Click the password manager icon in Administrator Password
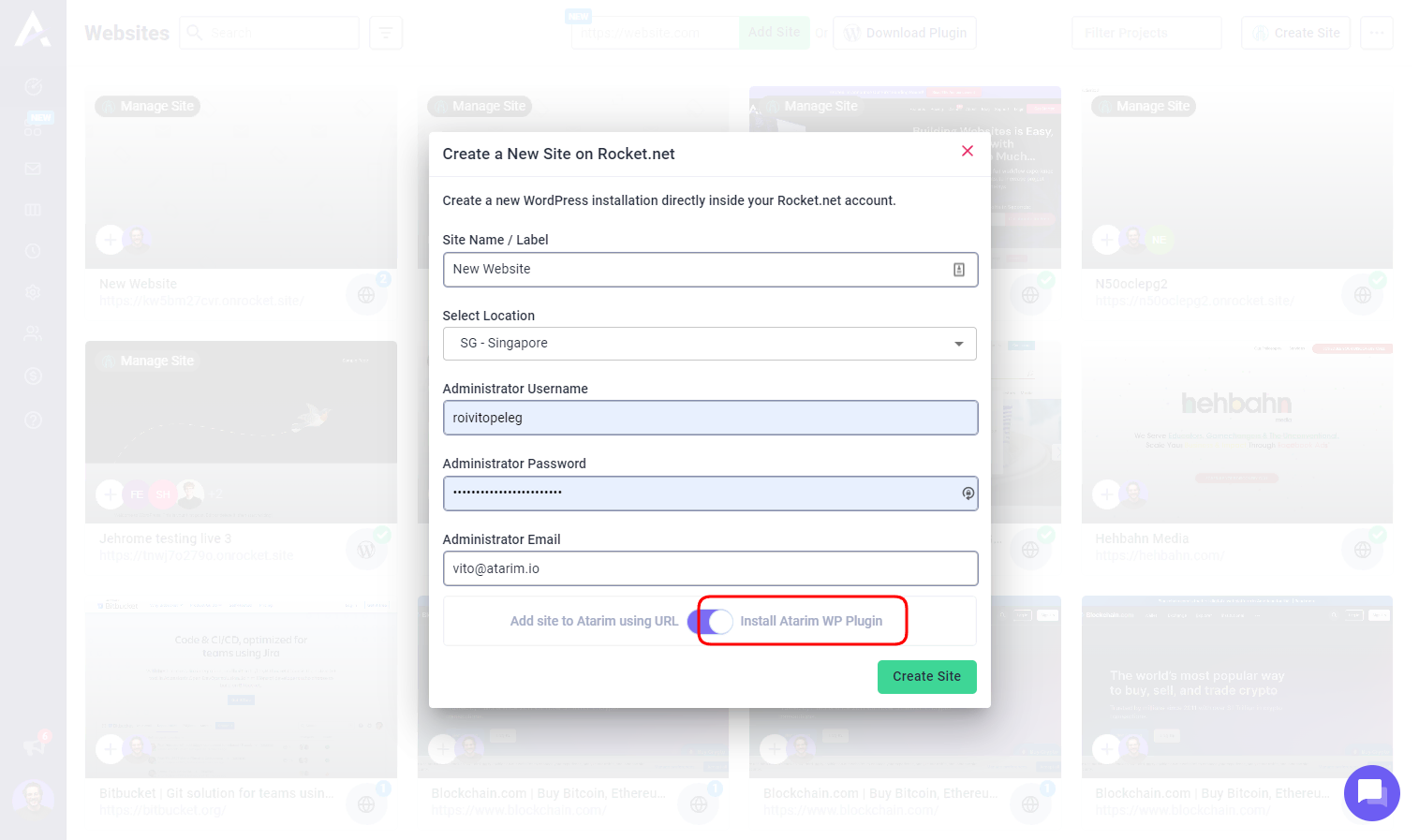 click(x=968, y=494)
